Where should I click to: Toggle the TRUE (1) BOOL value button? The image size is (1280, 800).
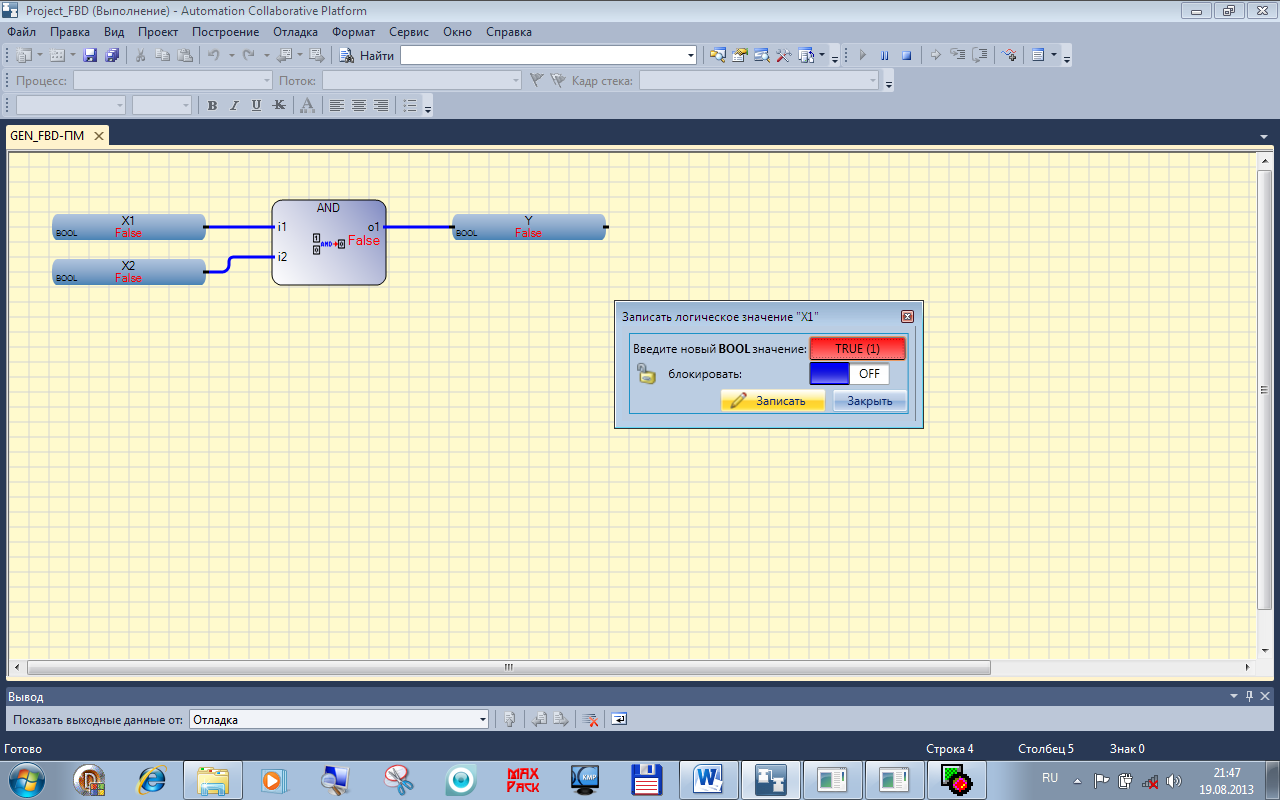pyautogui.click(x=857, y=348)
